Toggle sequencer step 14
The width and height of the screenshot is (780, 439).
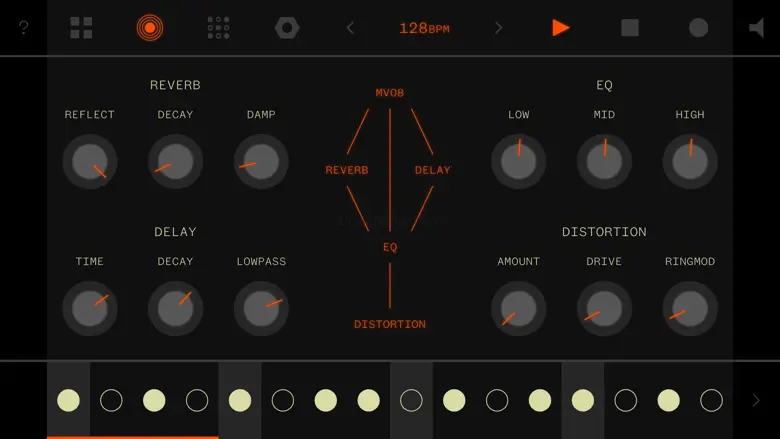click(626, 400)
